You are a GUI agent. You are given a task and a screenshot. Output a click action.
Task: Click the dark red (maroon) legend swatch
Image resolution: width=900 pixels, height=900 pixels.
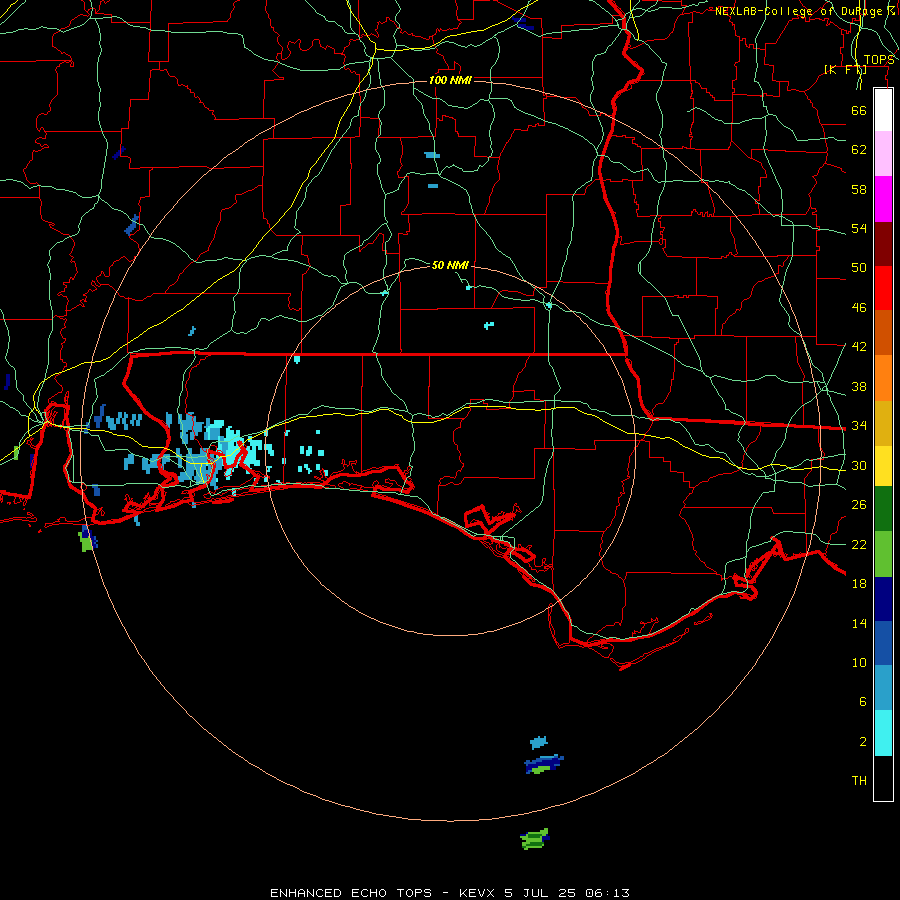[x=883, y=244]
